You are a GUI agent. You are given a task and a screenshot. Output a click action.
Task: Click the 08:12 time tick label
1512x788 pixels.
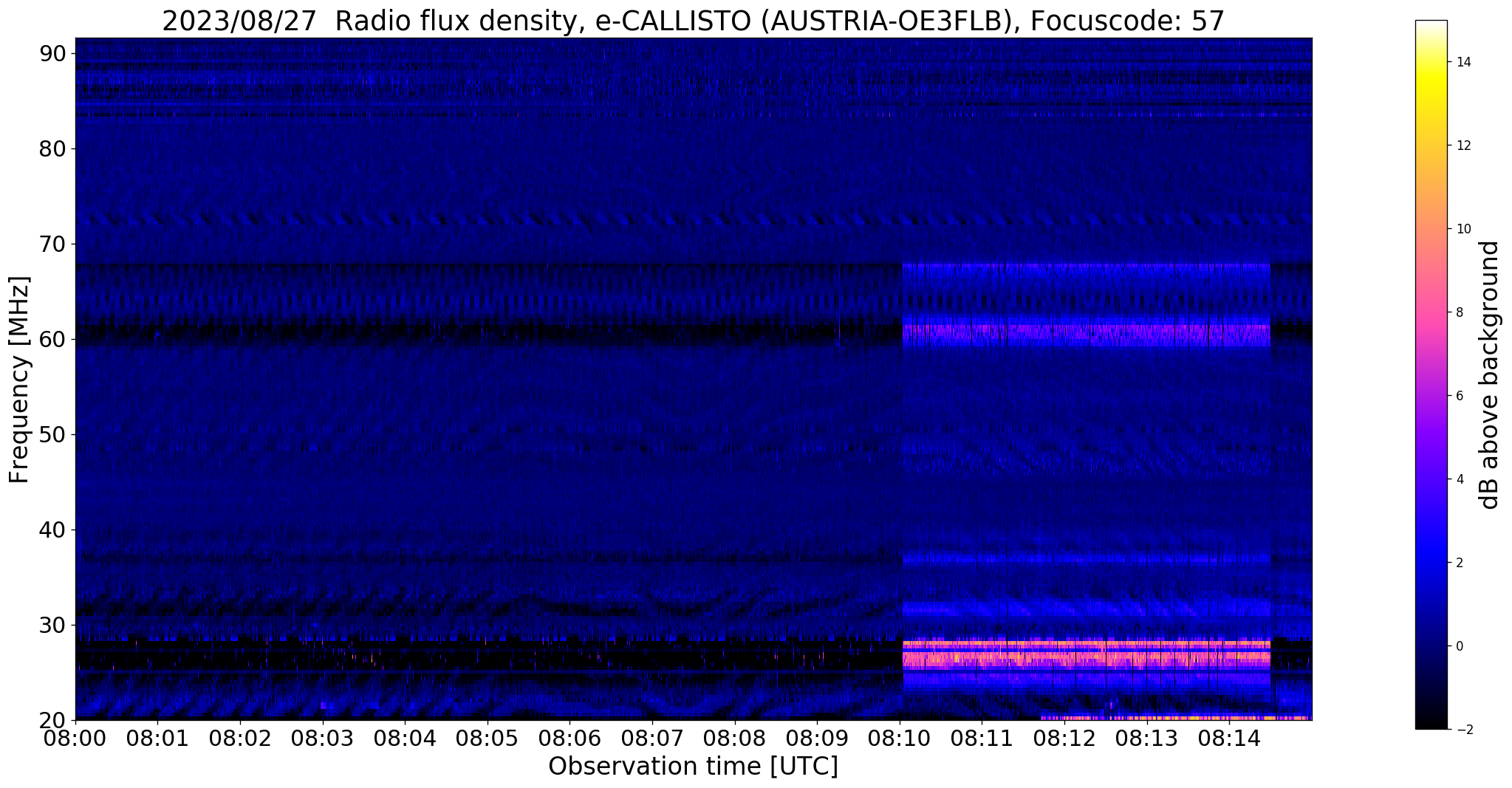[x=1064, y=738]
